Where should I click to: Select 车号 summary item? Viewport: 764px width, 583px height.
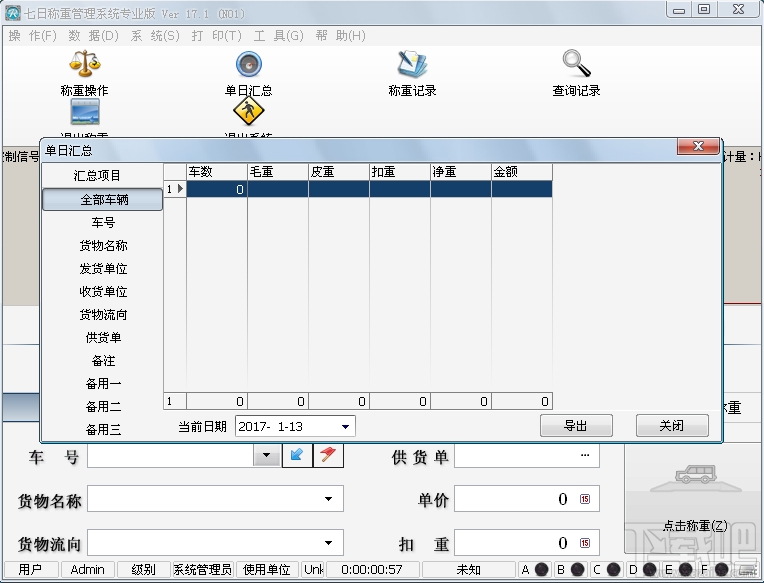point(103,223)
